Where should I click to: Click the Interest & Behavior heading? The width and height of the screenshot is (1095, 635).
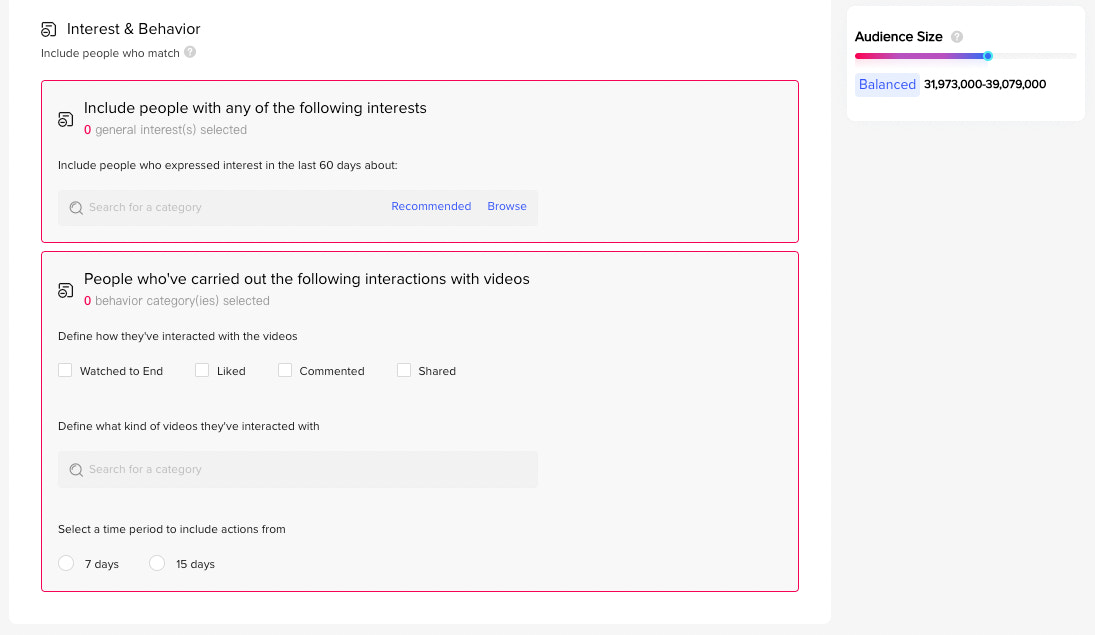(x=134, y=29)
